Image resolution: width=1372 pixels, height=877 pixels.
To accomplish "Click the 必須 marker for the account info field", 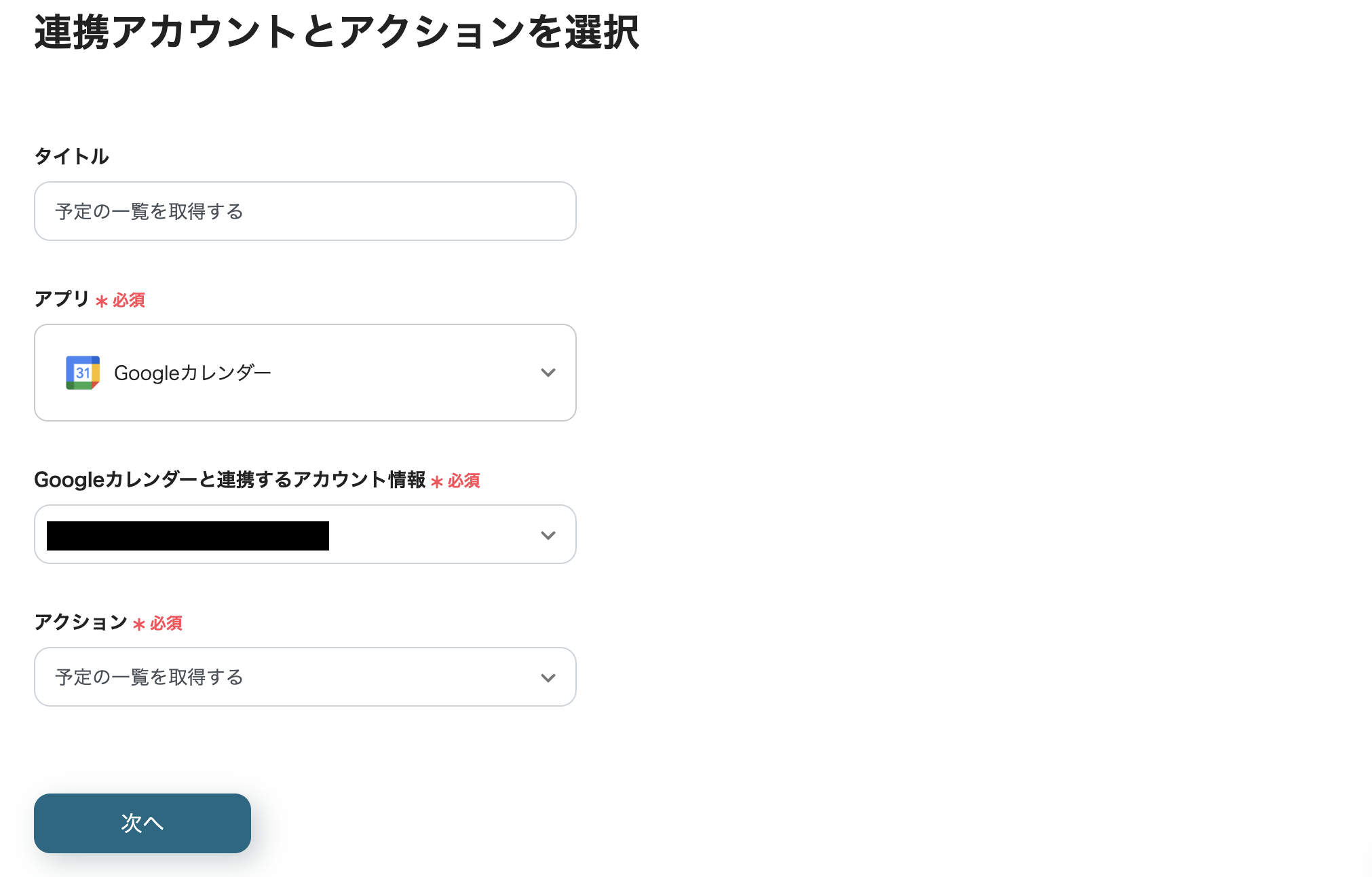I will 462,481.
